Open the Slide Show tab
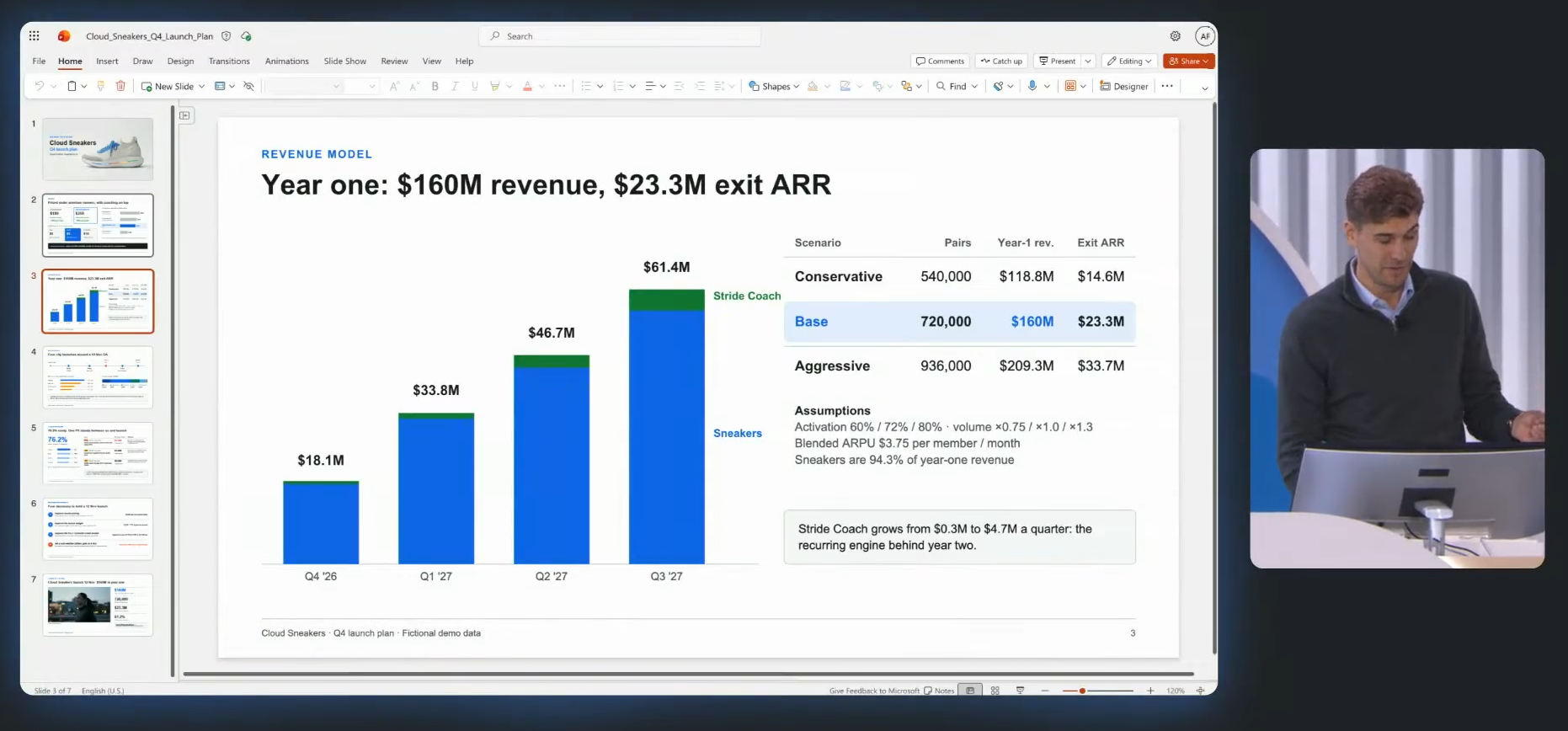The image size is (1568, 731). (345, 61)
